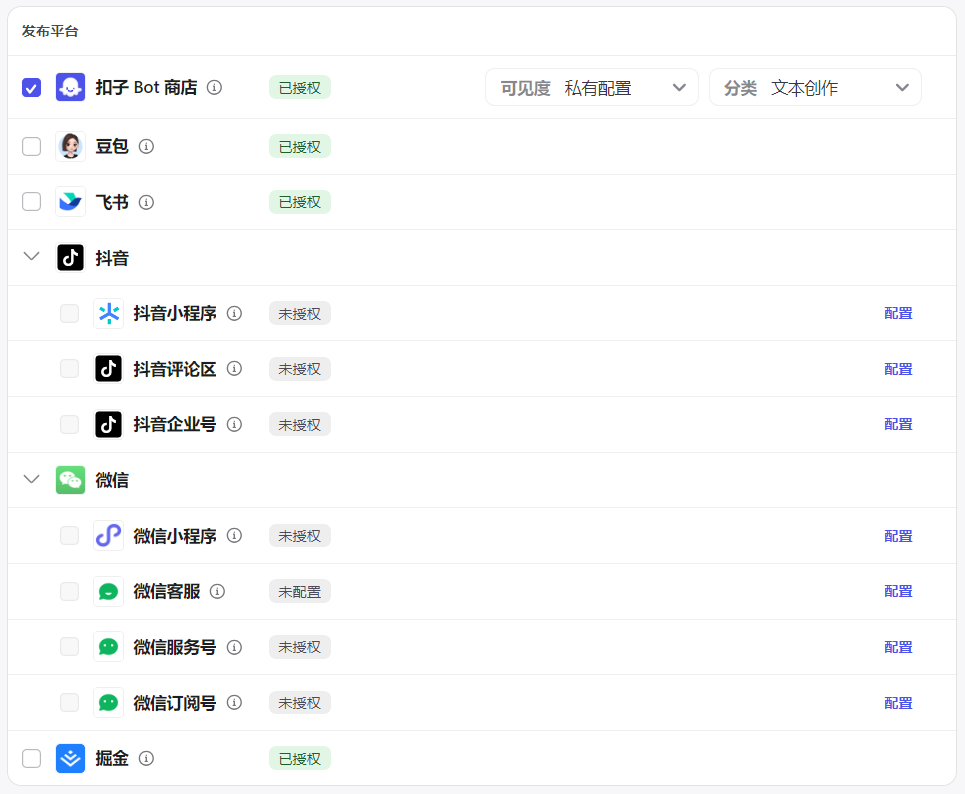
Task: Click 配置 link for 微信客服
Action: (x=898, y=591)
